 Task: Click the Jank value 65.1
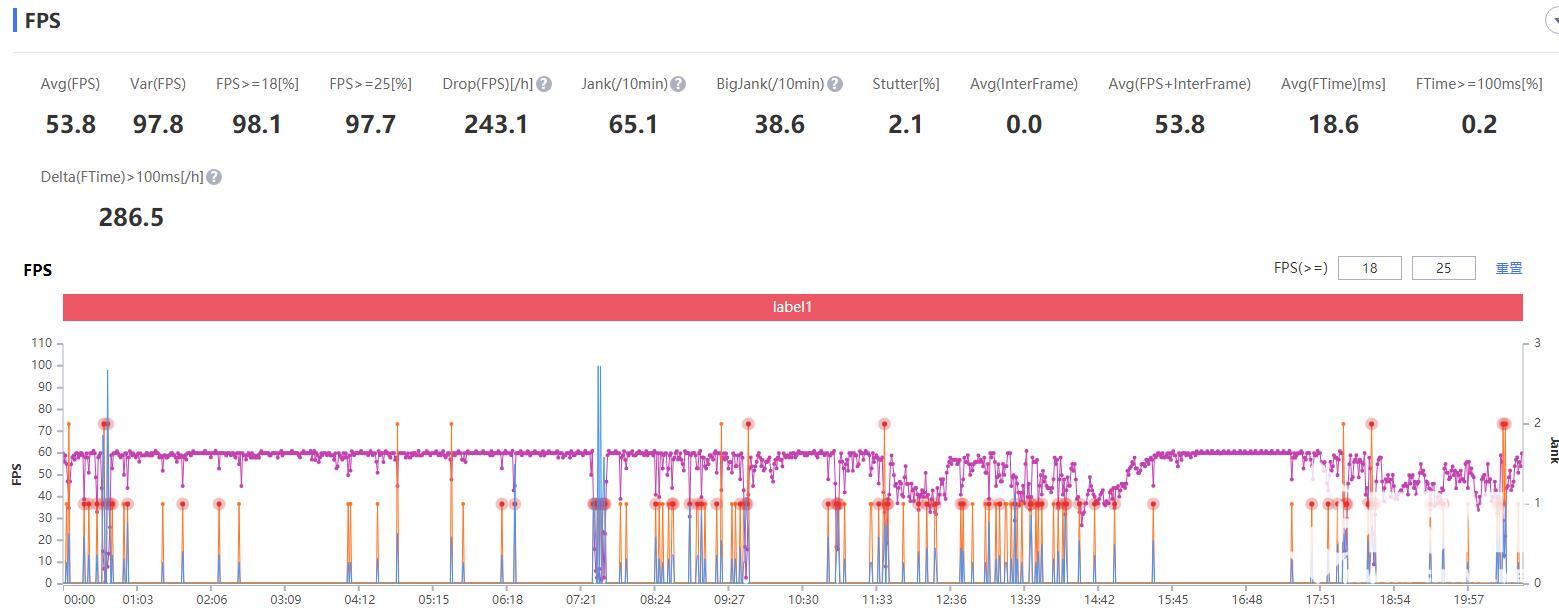[633, 125]
